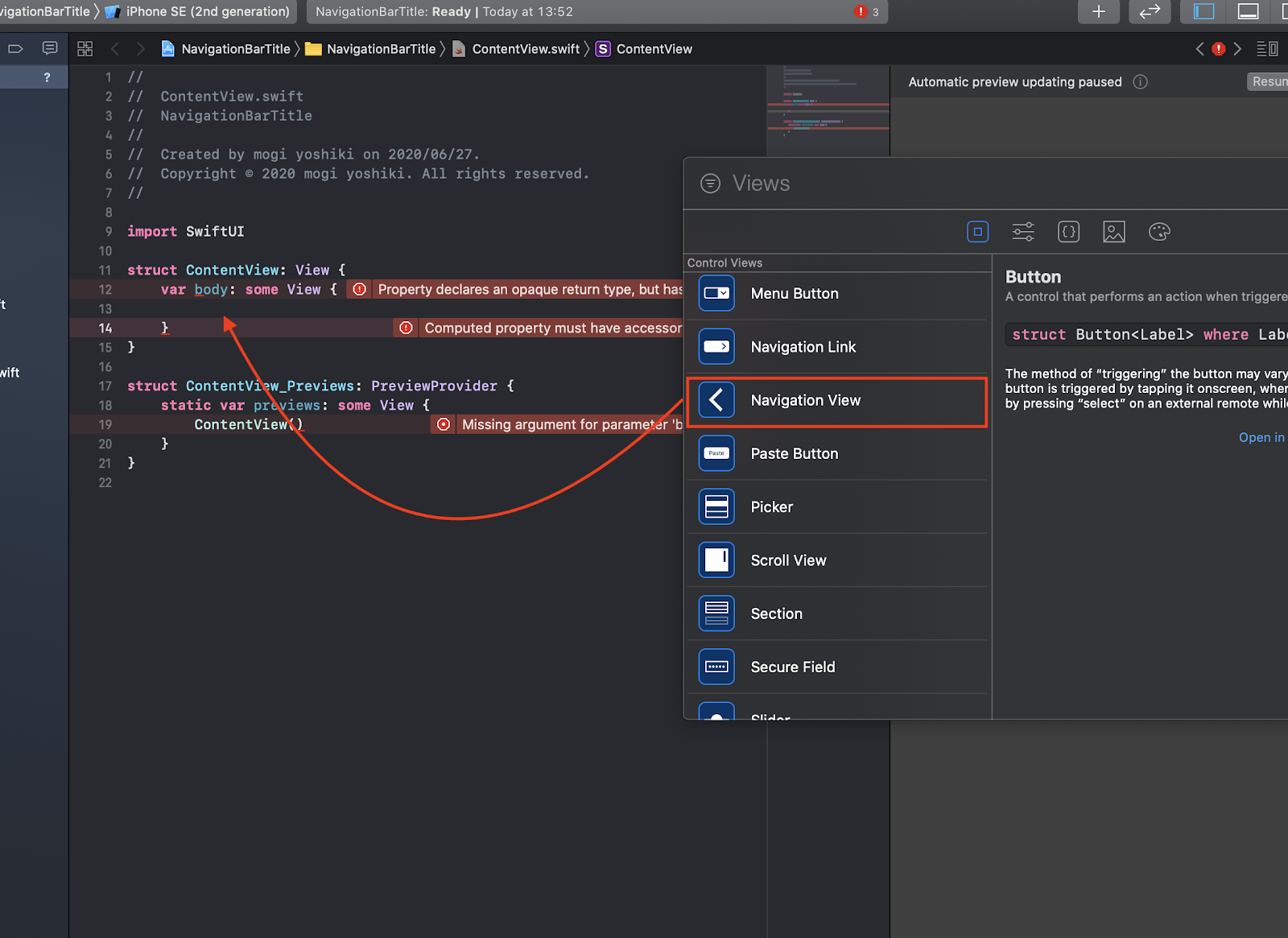This screenshot has height=938, width=1288.
Task: Click the Scroll View icon
Action: [x=716, y=560]
